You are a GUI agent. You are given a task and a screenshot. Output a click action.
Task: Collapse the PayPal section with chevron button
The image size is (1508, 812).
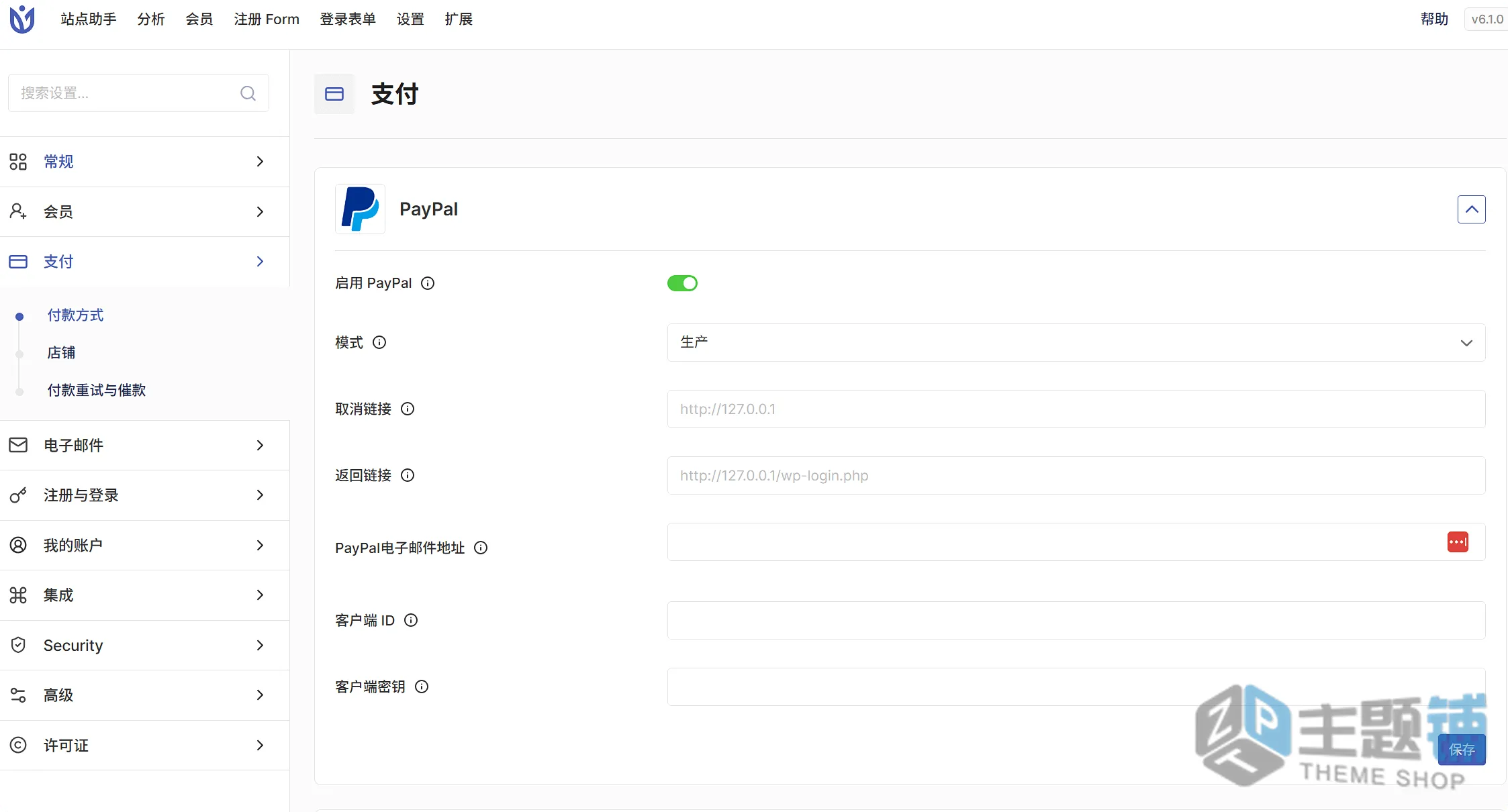tap(1471, 209)
